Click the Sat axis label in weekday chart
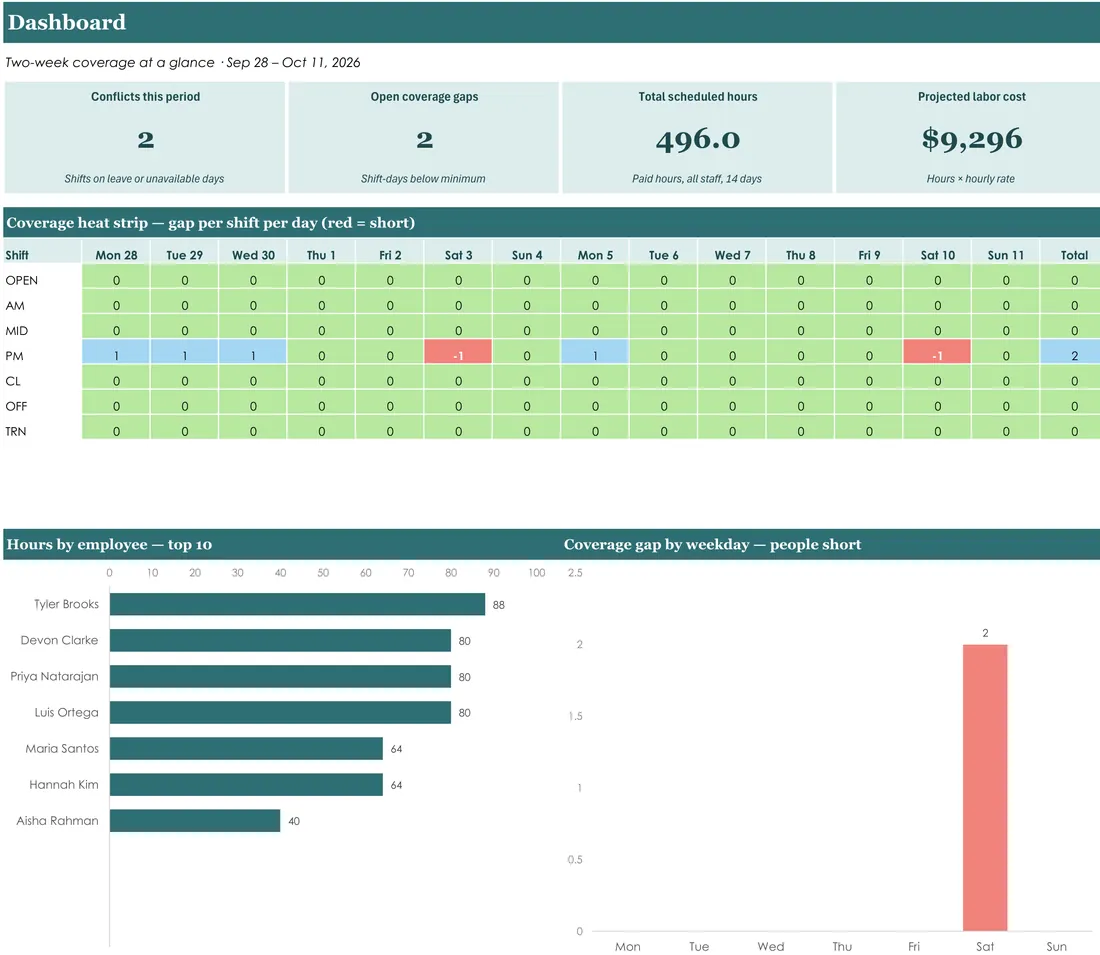 (985, 947)
